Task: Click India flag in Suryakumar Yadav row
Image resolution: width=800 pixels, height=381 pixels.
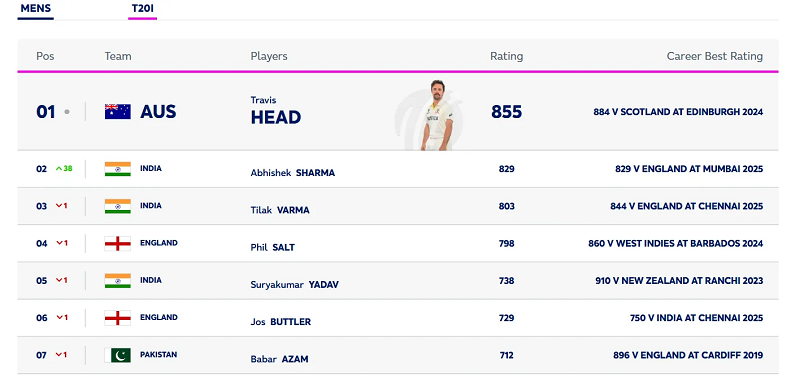Action: click(118, 281)
